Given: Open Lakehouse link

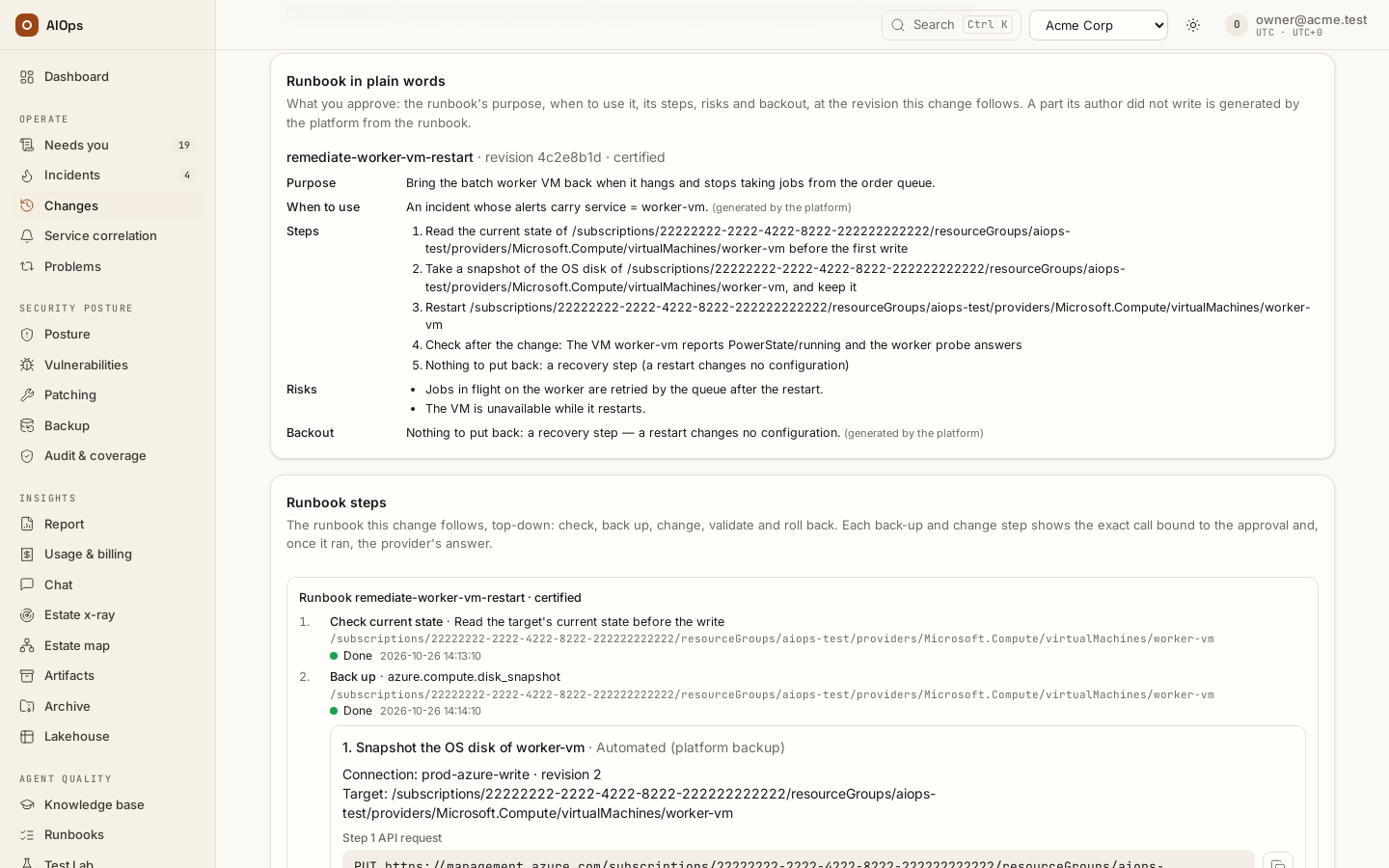Looking at the screenshot, I should tap(108, 737).
